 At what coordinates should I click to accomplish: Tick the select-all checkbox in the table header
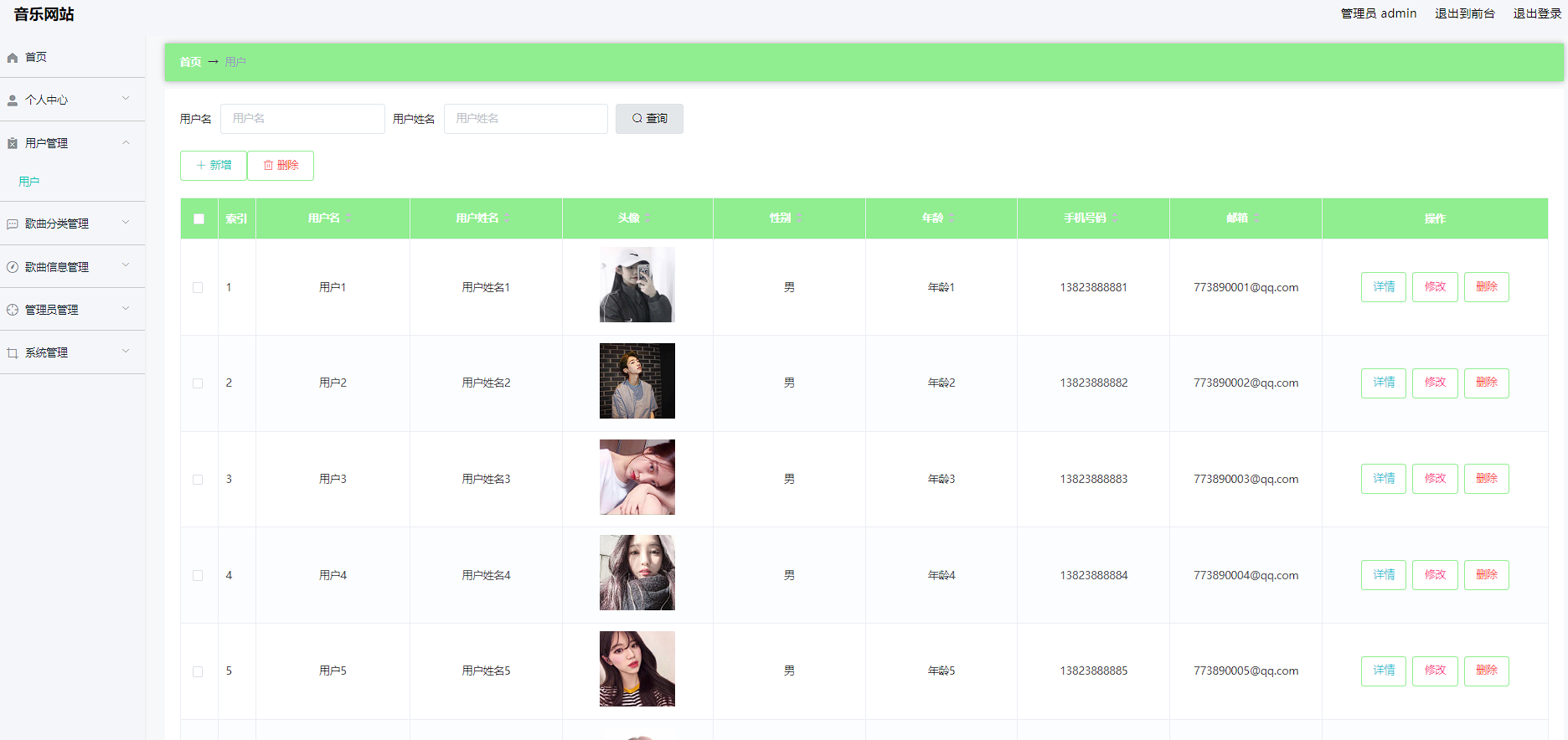coord(199,218)
